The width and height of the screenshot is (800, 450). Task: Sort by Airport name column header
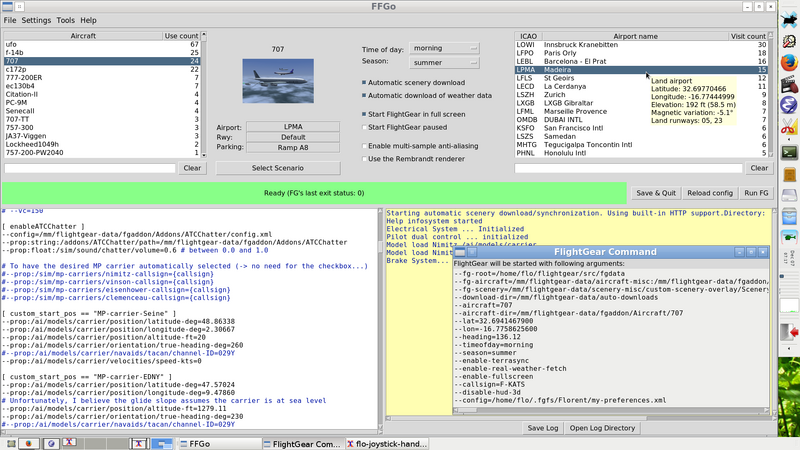tap(635, 36)
